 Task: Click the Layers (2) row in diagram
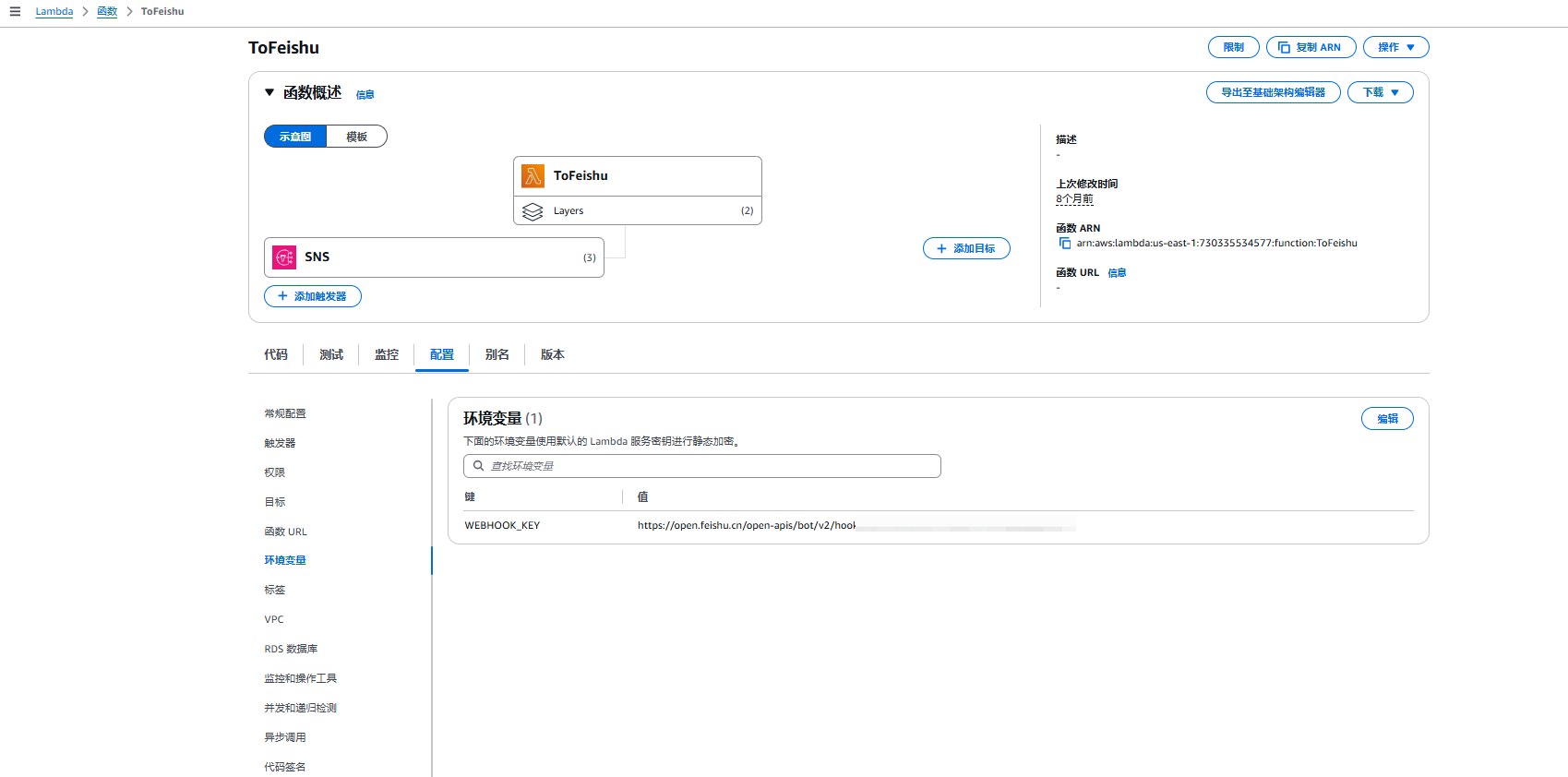tap(638, 210)
